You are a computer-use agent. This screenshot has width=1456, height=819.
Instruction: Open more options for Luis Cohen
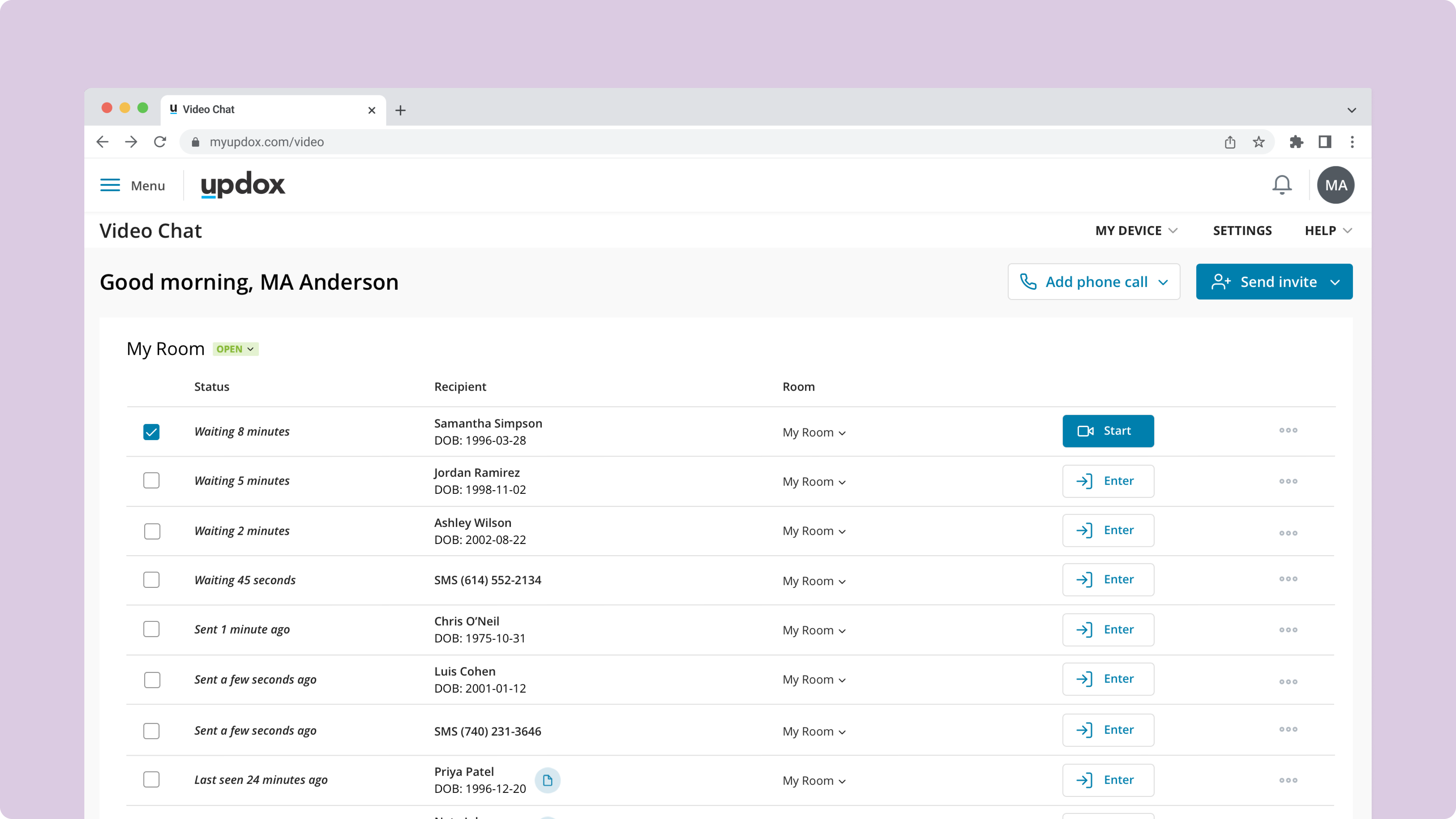click(x=1288, y=682)
